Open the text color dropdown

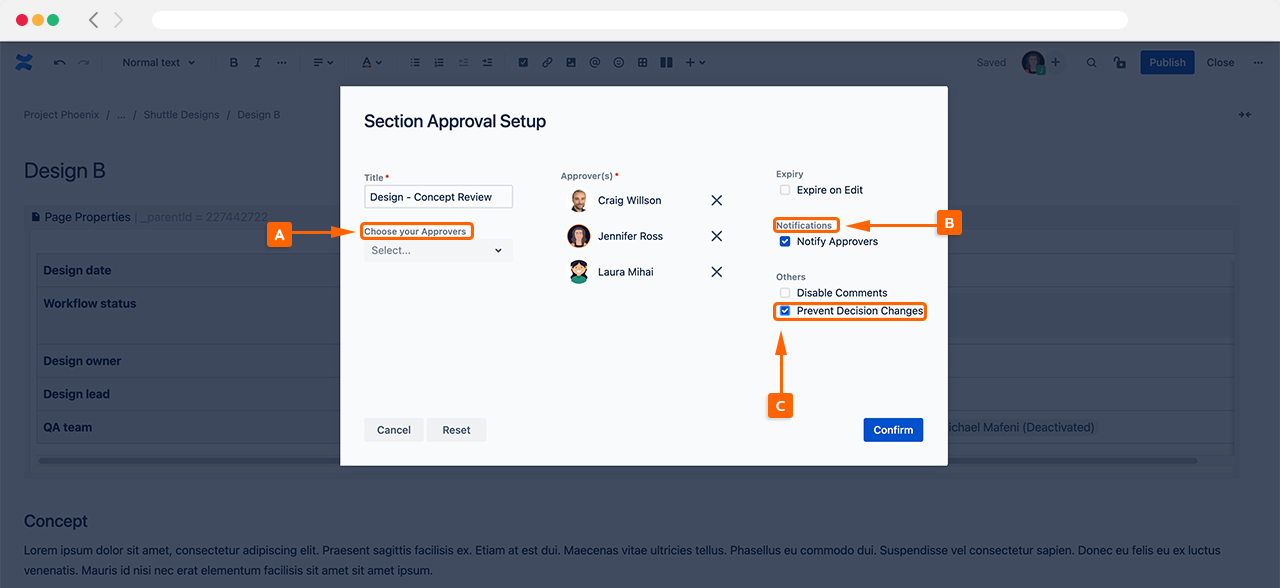(371, 62)
